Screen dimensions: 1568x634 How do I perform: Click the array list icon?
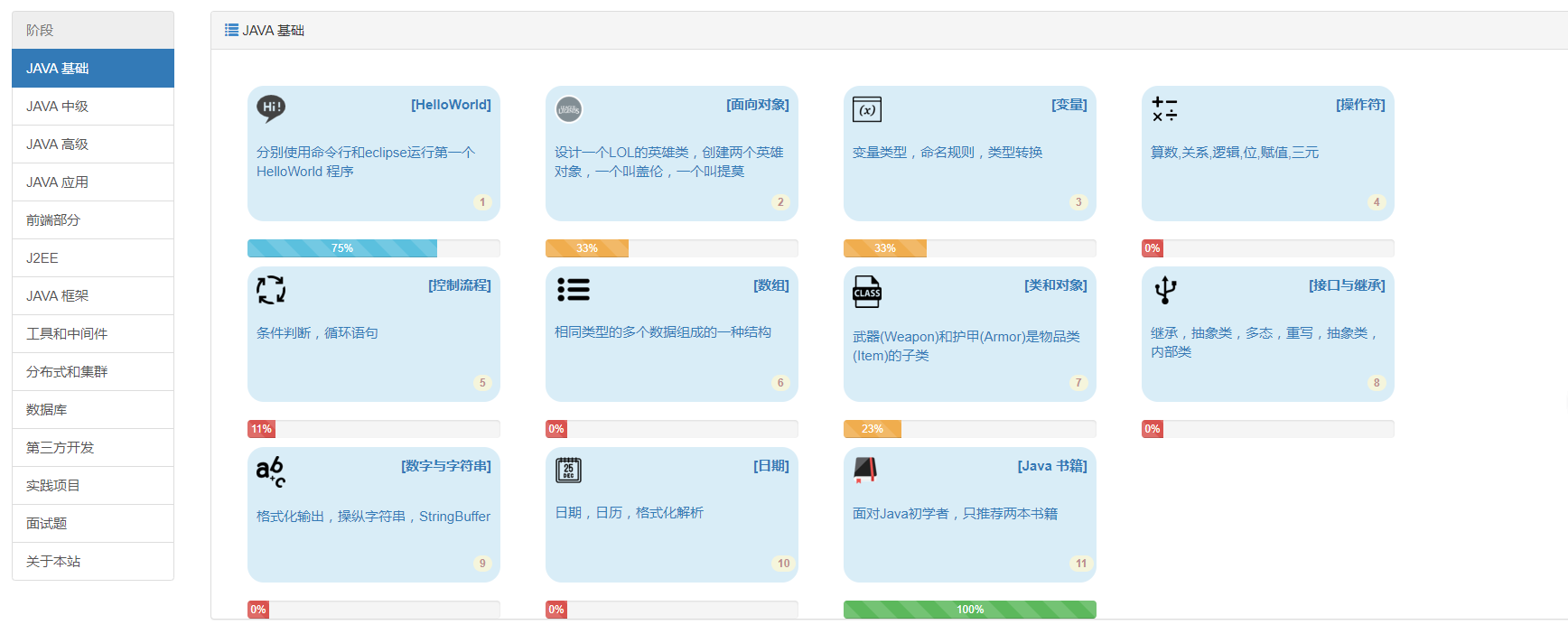click(x=574, y=289)
